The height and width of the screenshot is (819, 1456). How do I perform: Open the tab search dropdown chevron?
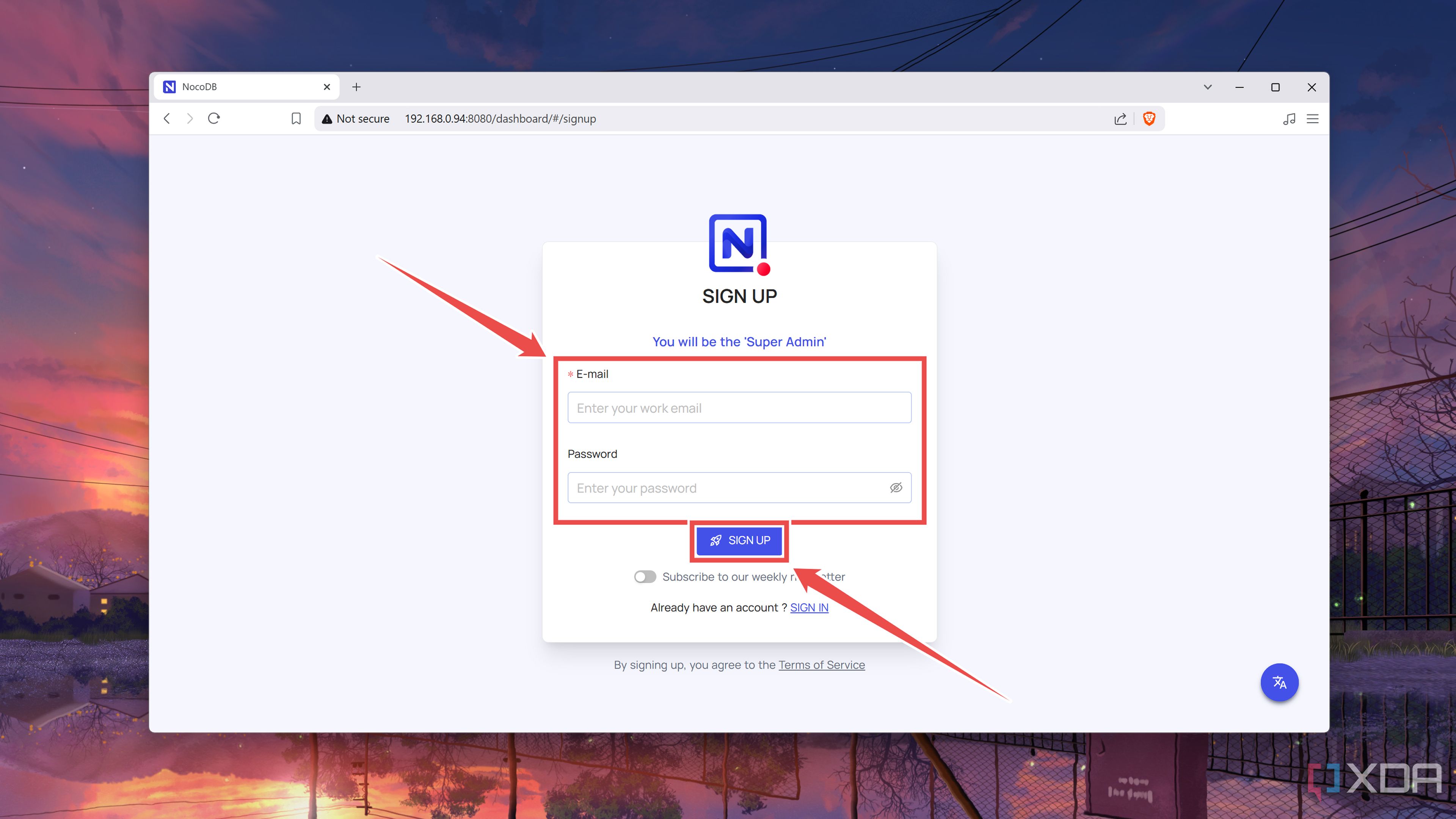click(1207, 87)
